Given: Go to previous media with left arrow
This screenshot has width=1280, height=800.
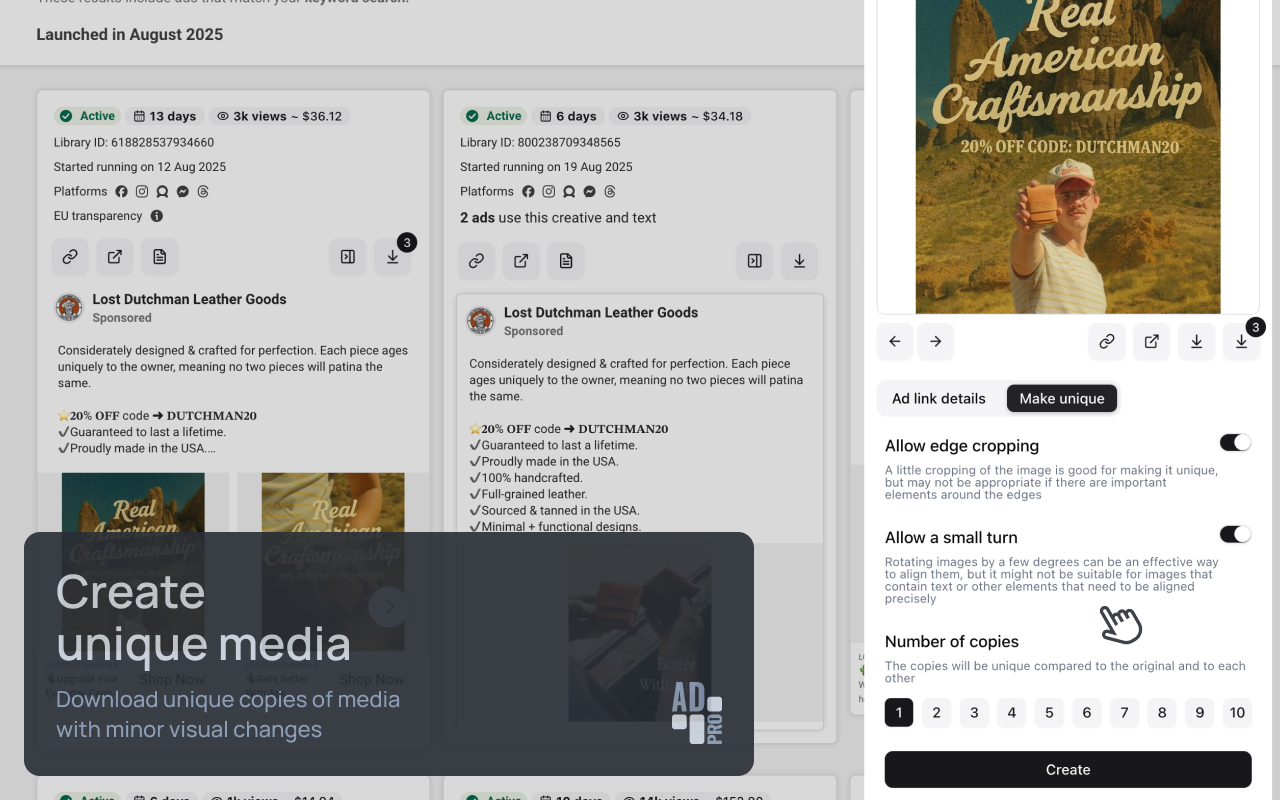Looking at the screenshot, I should (895, 341).
